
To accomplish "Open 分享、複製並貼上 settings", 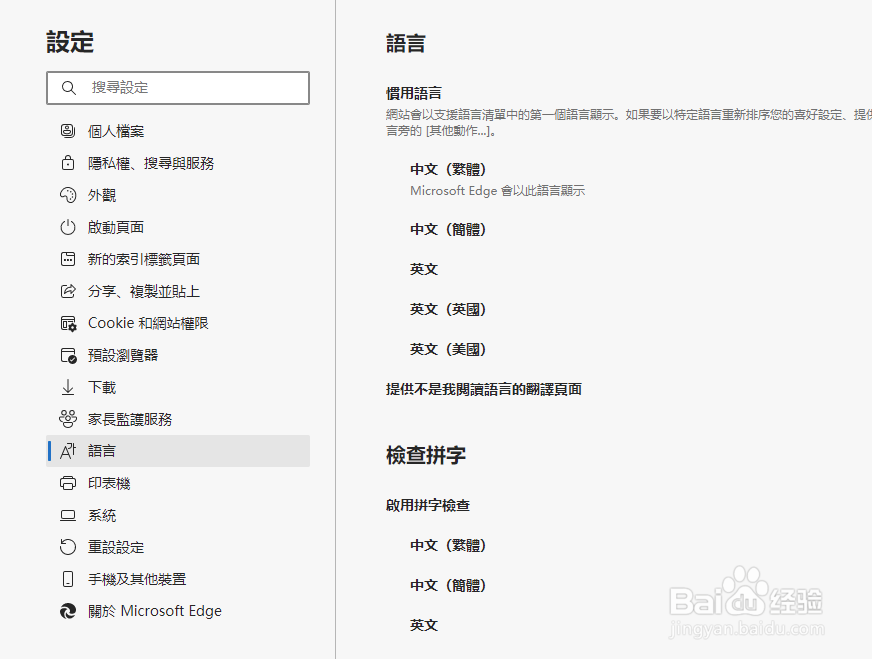I will click(x=178, y=291).
